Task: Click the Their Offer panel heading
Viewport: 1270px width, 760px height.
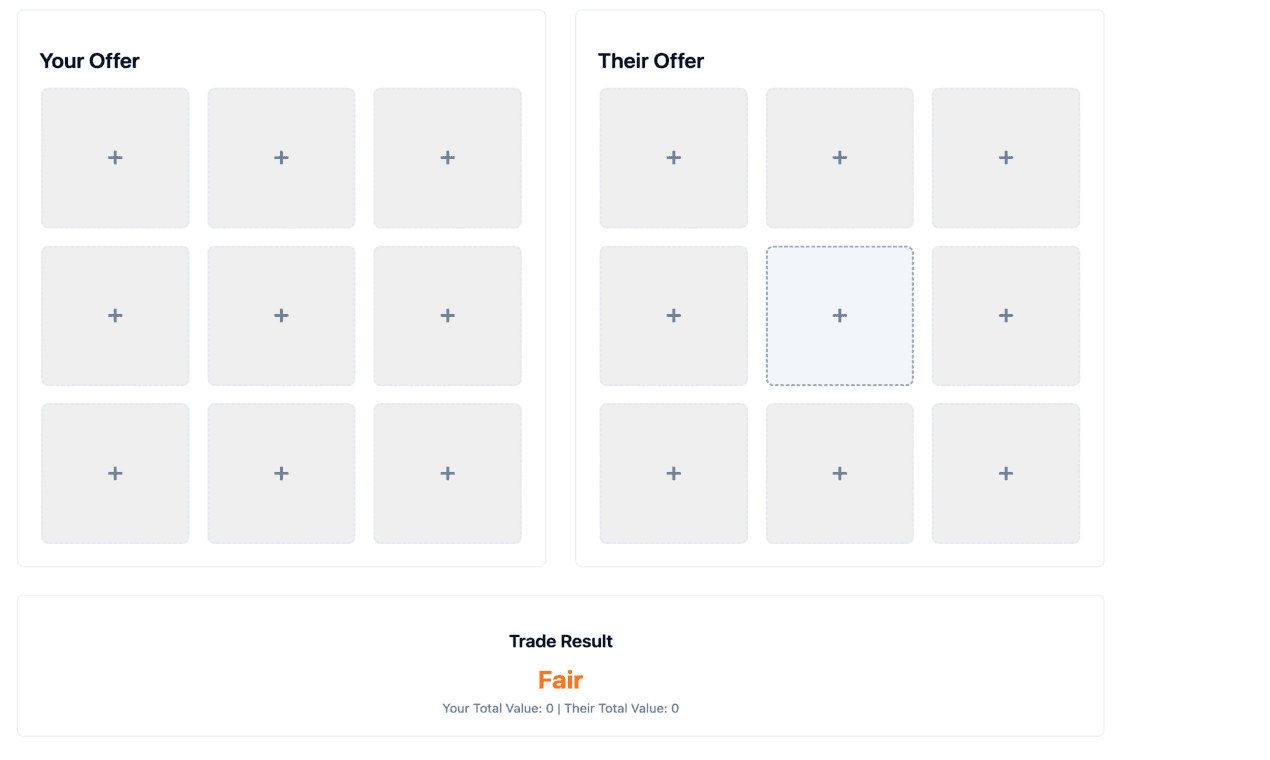Action: coord(650,61)
